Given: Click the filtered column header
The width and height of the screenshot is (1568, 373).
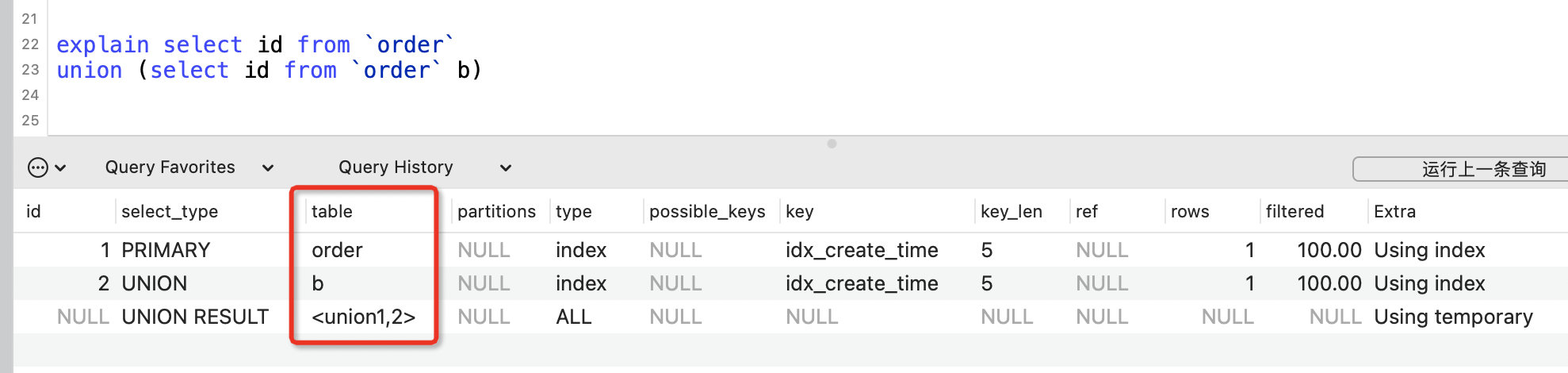Looking at the screenshot, I should click(x=1295, y=211).
